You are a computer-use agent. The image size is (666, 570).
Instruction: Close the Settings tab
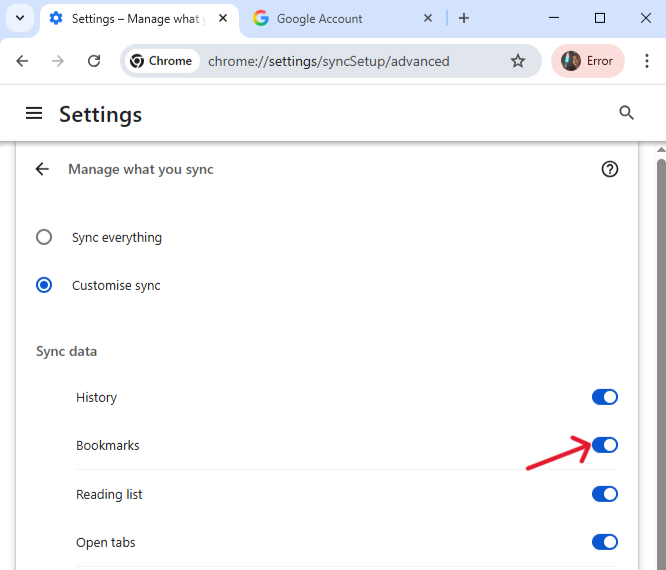point(223,18)
